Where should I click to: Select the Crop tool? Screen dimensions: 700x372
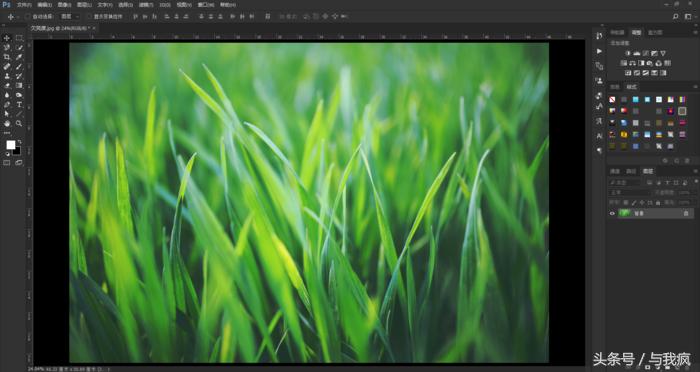7,57
